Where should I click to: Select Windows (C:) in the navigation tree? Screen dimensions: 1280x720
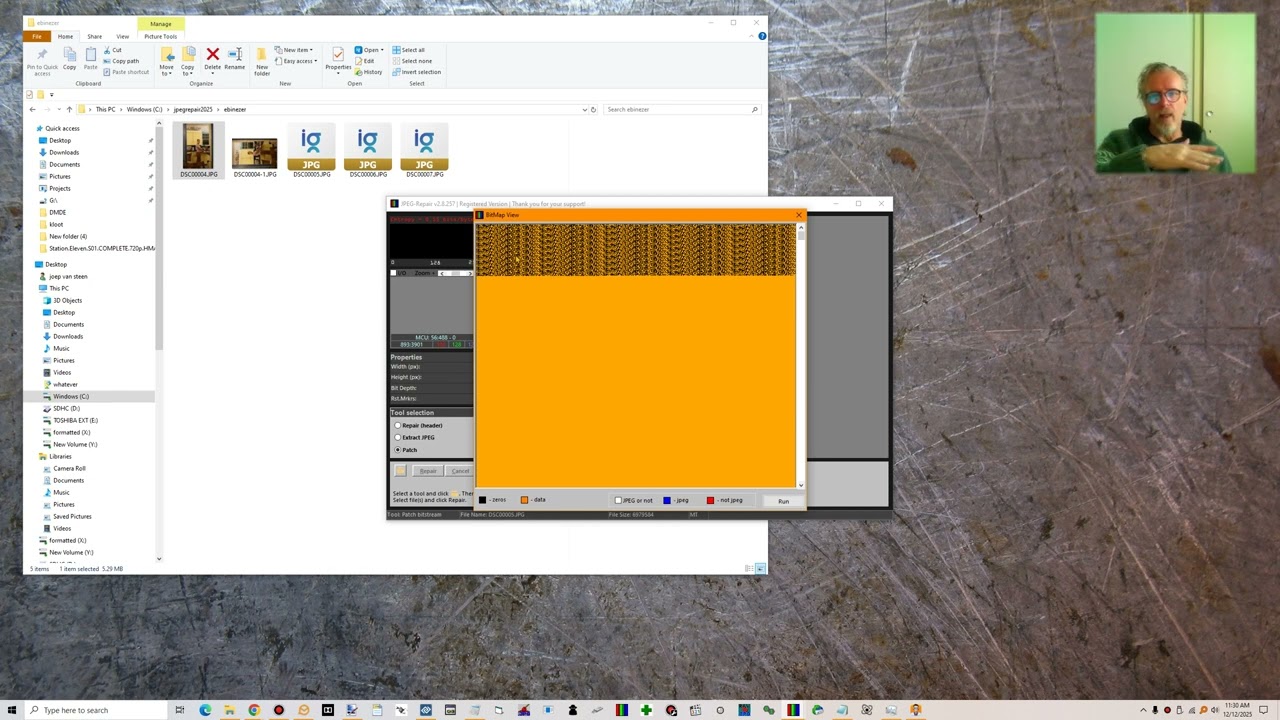point(71,396)
